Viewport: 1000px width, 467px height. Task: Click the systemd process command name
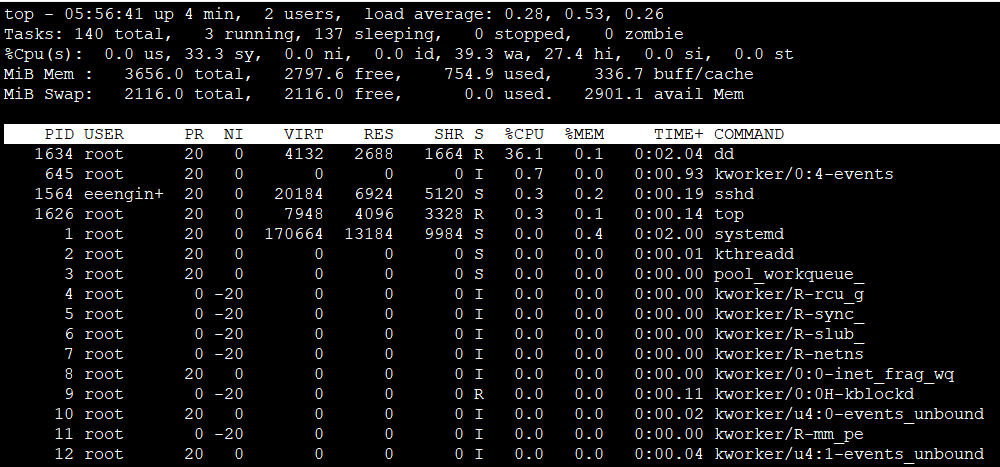pyautogui.click(x=744, y=234)
